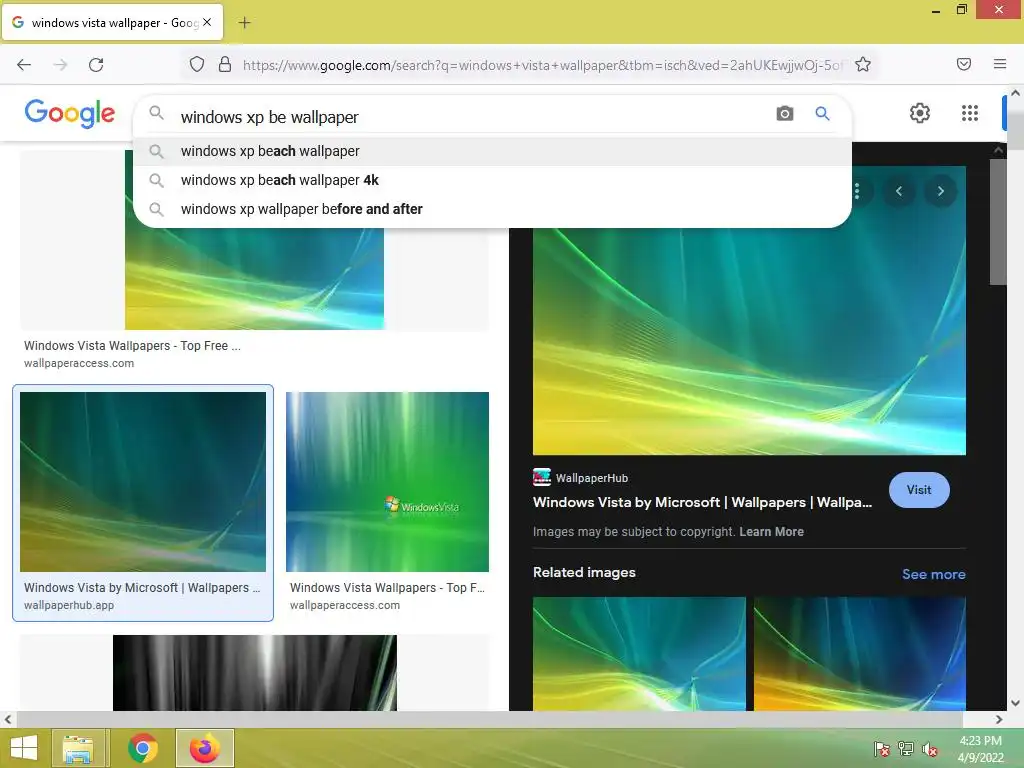Open File Explorer from the taskbar
Screen dimensions: 1024x768
point(78,748)
